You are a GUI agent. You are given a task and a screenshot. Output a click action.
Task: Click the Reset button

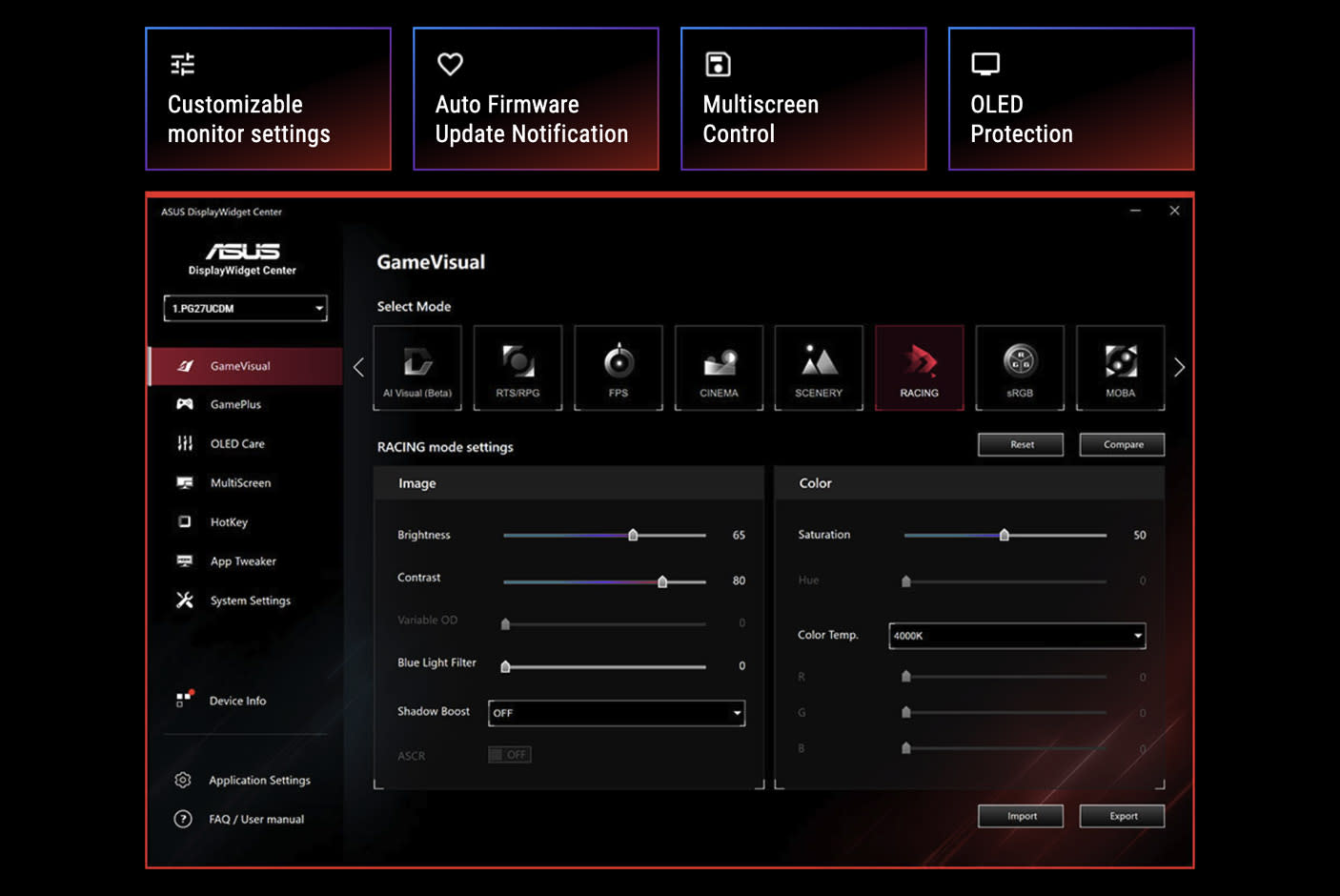click(x=1021, y=445)
